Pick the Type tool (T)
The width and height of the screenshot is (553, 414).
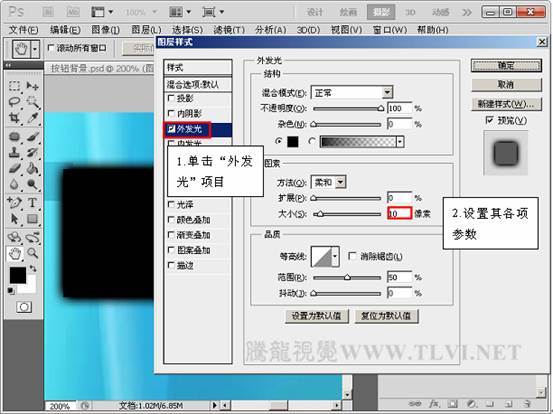[32, 203]
